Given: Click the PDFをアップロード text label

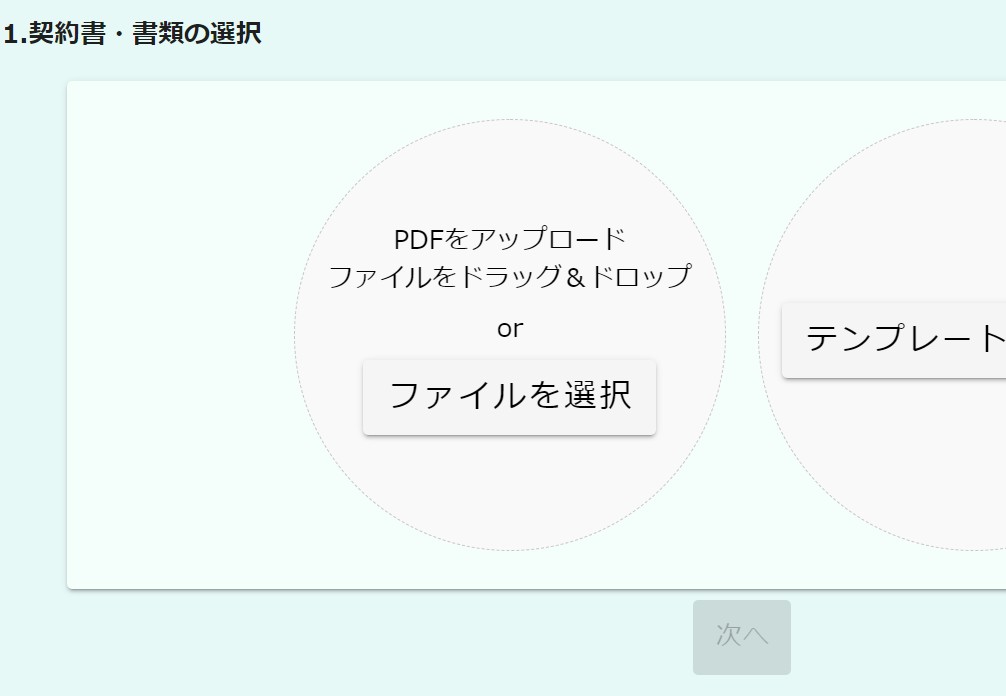Looking at the screenshot, I should (509, 240).
